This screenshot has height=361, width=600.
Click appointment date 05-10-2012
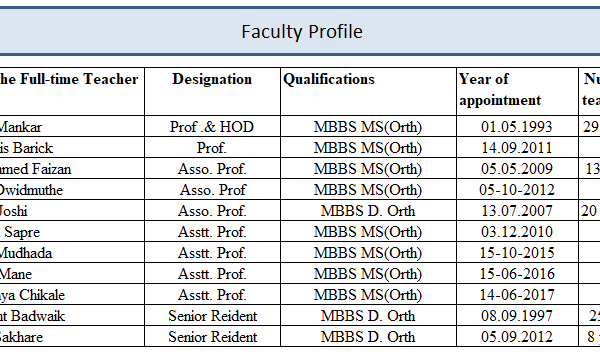pyautogui.click(x=517, y=190)
